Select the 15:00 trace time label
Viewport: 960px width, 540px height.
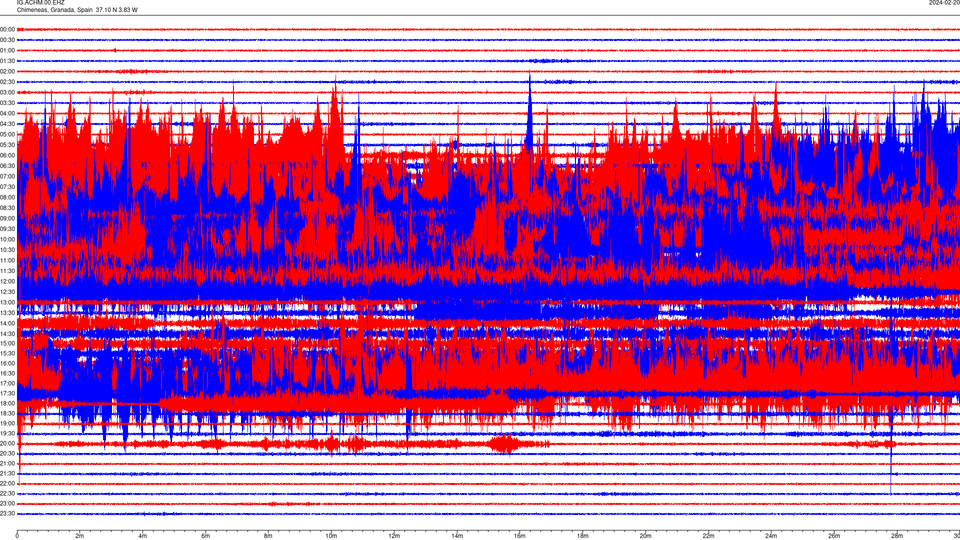pos(7,343)
